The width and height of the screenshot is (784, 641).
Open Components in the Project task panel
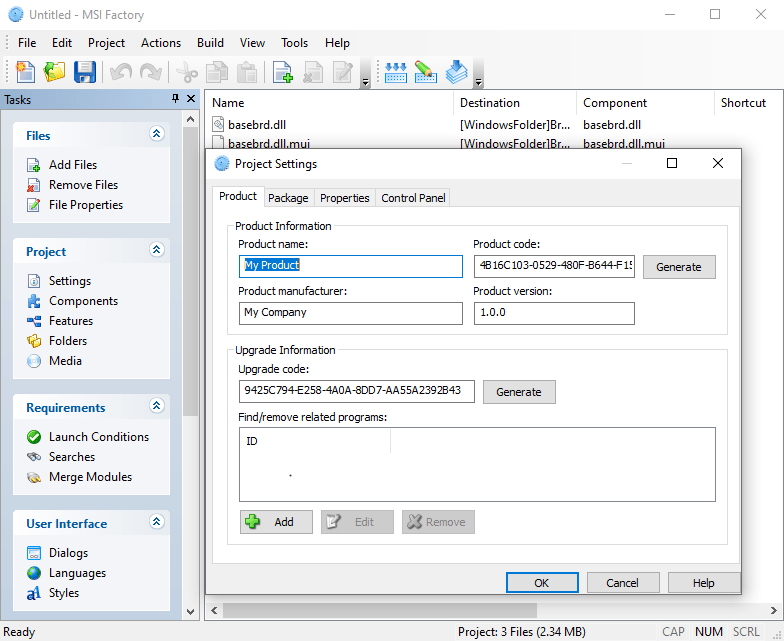83,301
